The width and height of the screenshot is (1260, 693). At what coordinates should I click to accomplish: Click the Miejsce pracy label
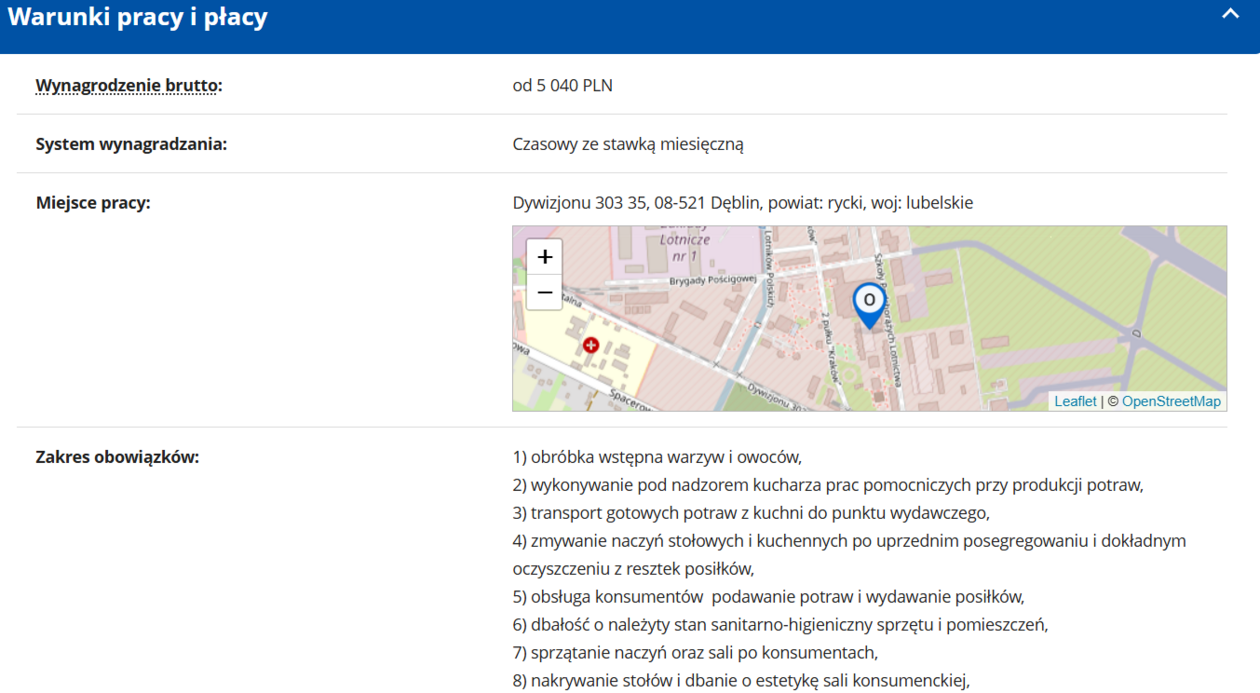tap(93, 203)
